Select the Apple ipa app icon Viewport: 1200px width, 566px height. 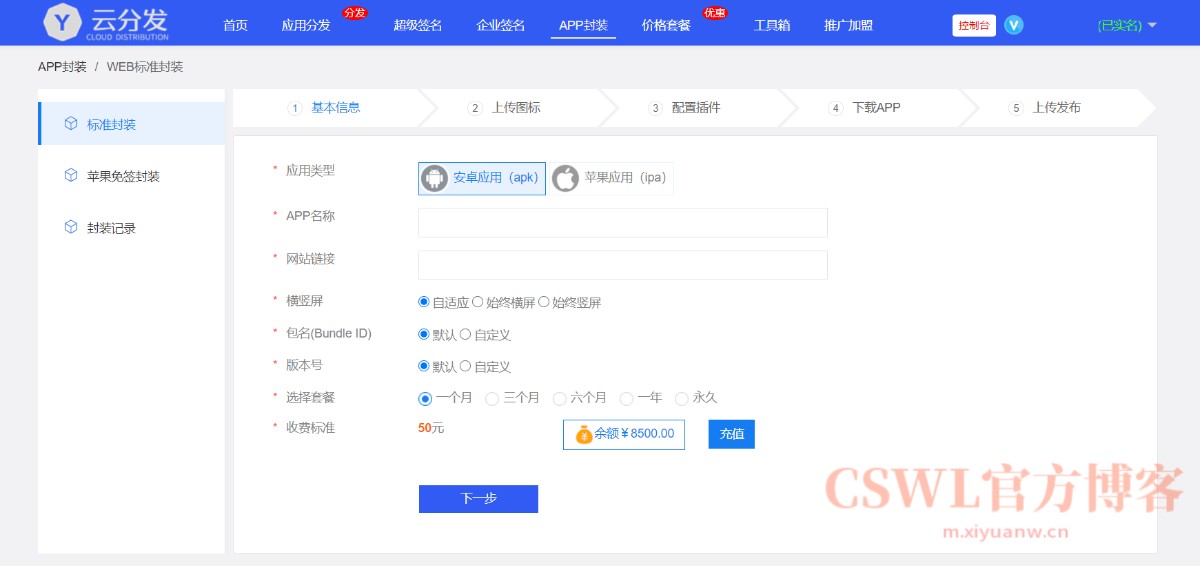click(566, 178)
